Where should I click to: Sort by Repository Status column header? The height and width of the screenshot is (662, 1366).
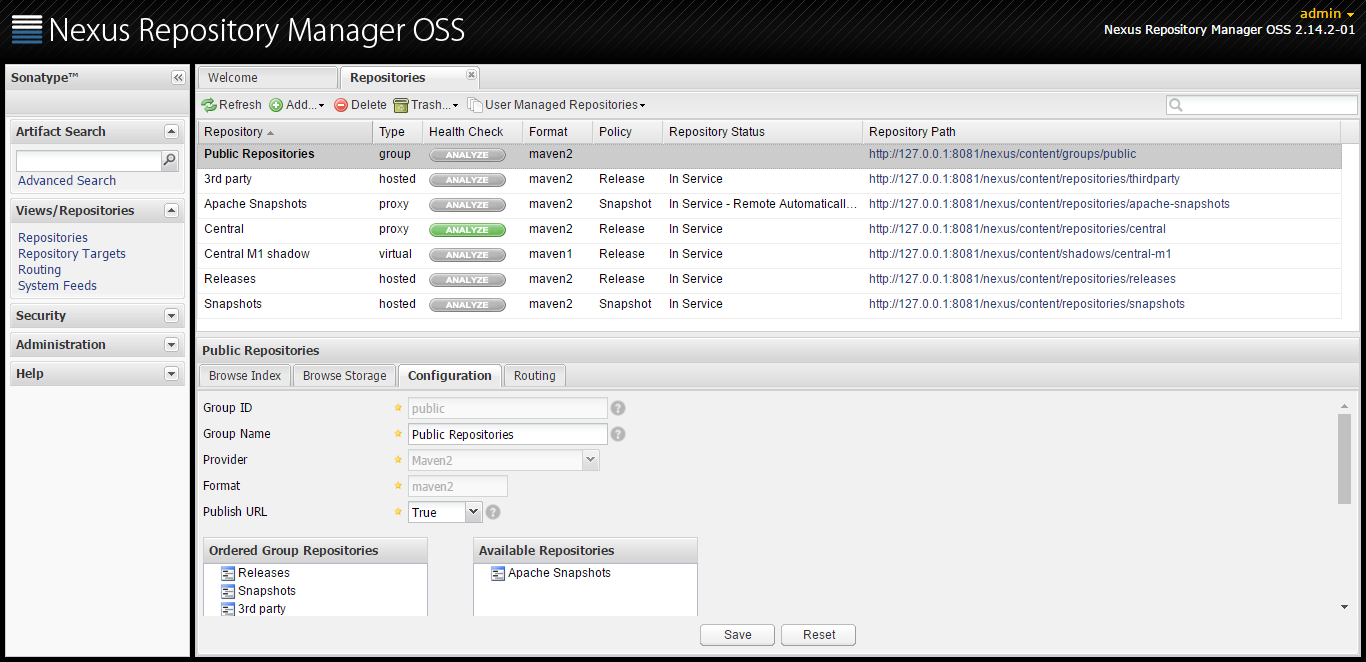pyautogui.click(x=762, y=132)
